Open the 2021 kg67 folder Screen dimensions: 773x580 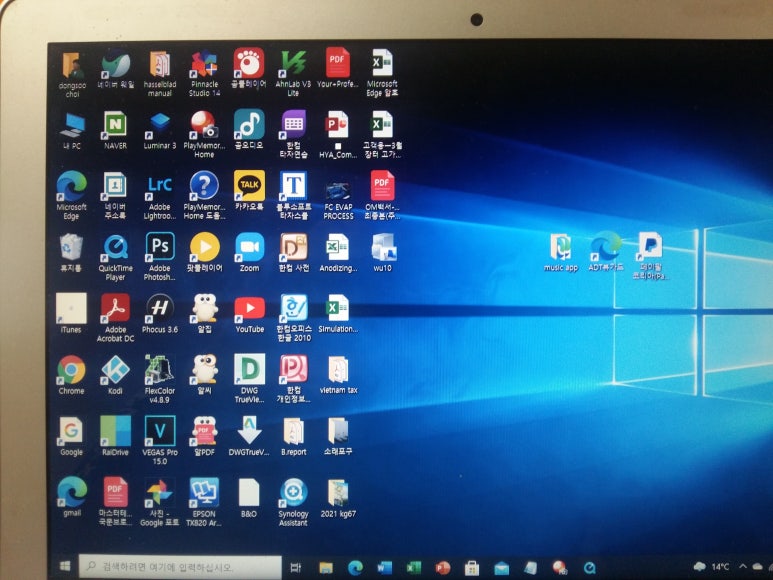tap(338, 498)
